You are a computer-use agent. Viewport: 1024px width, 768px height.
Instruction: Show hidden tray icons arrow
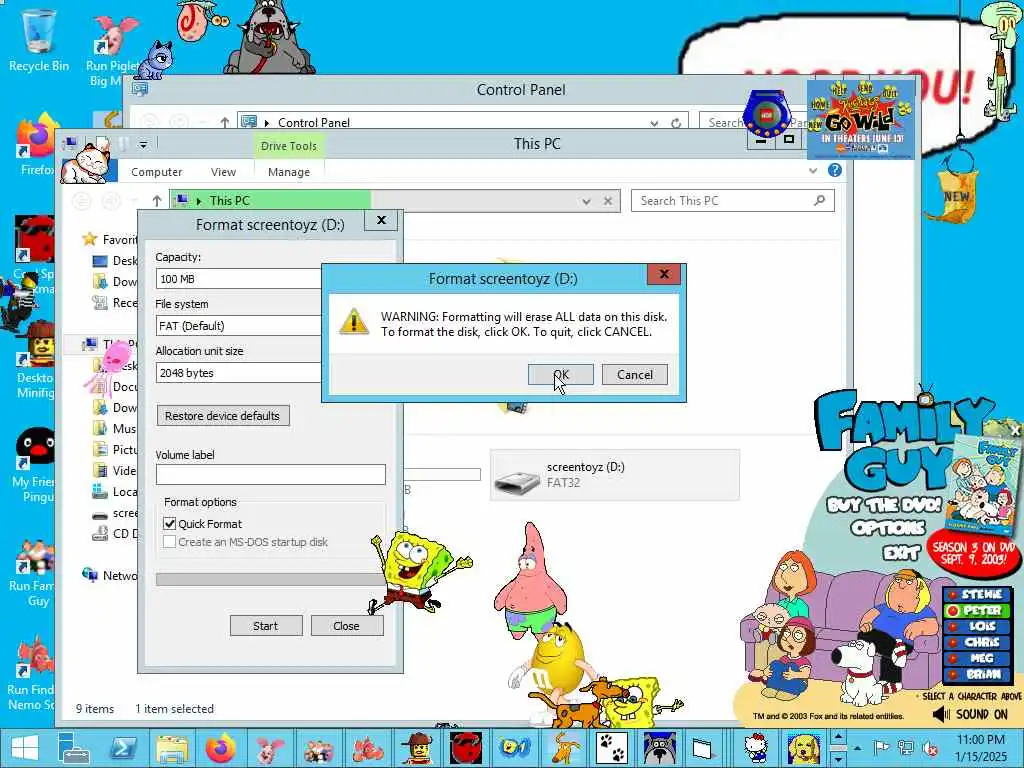(x=857, y=748)
